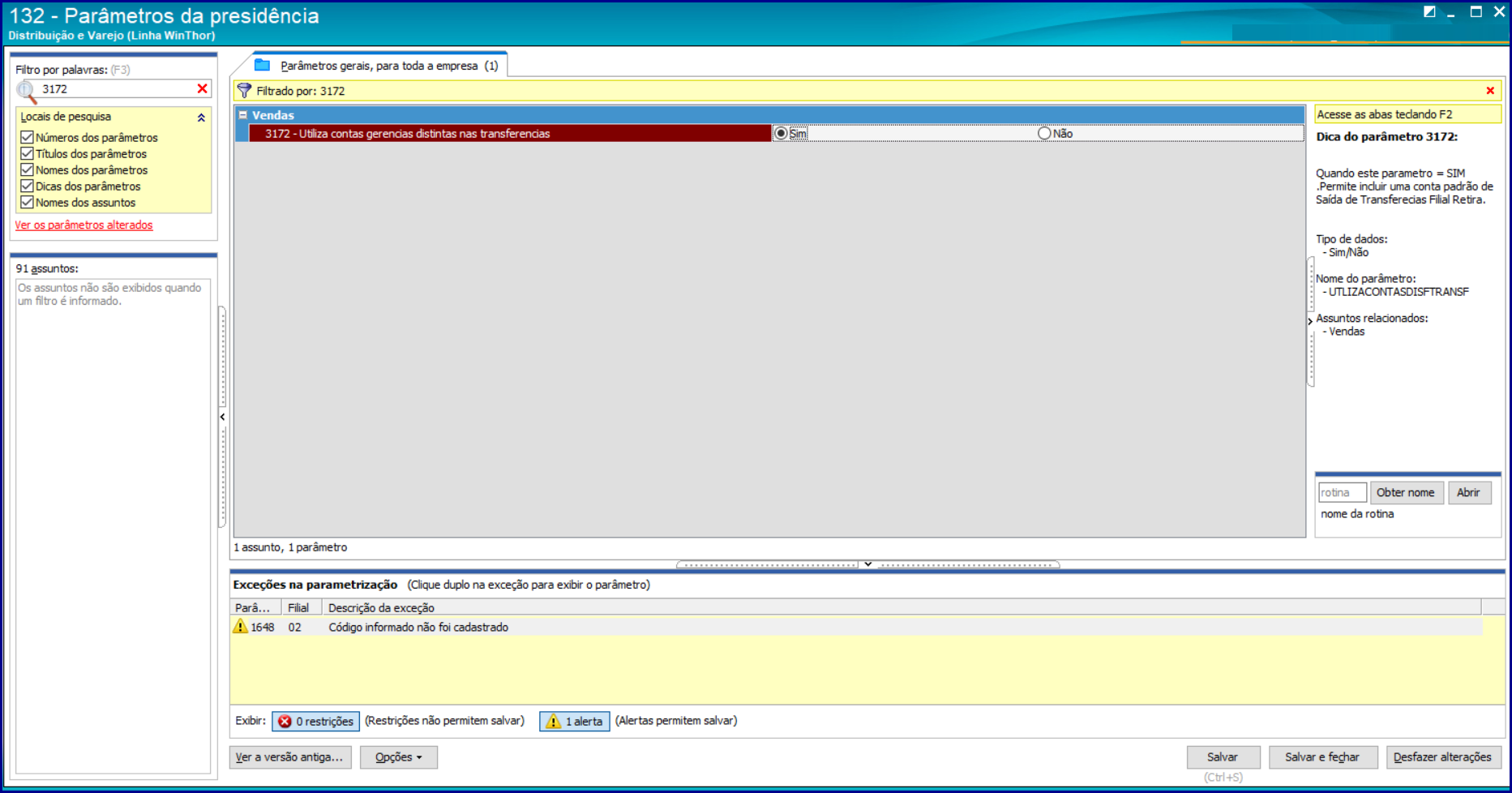Image resolution: width=1512 pixels, height=793 pixels.
Task: Collapse the right tip panel with the arrow handle
Action: click(1310, 321)
